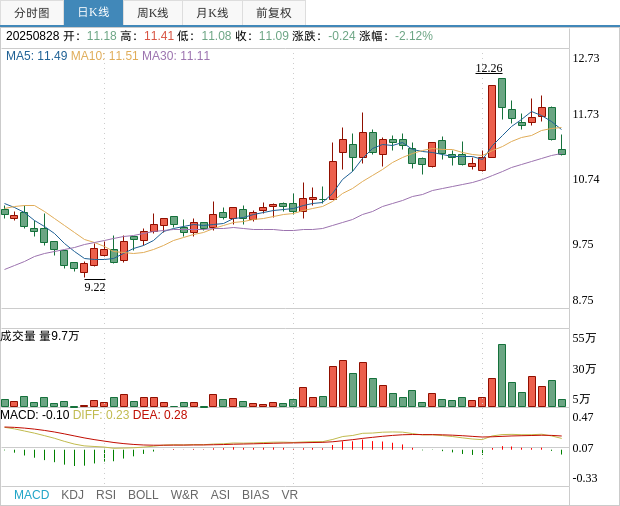Screen dimensions: 620x506
Task: Switch to the ASI indicator
Action: 220,495
